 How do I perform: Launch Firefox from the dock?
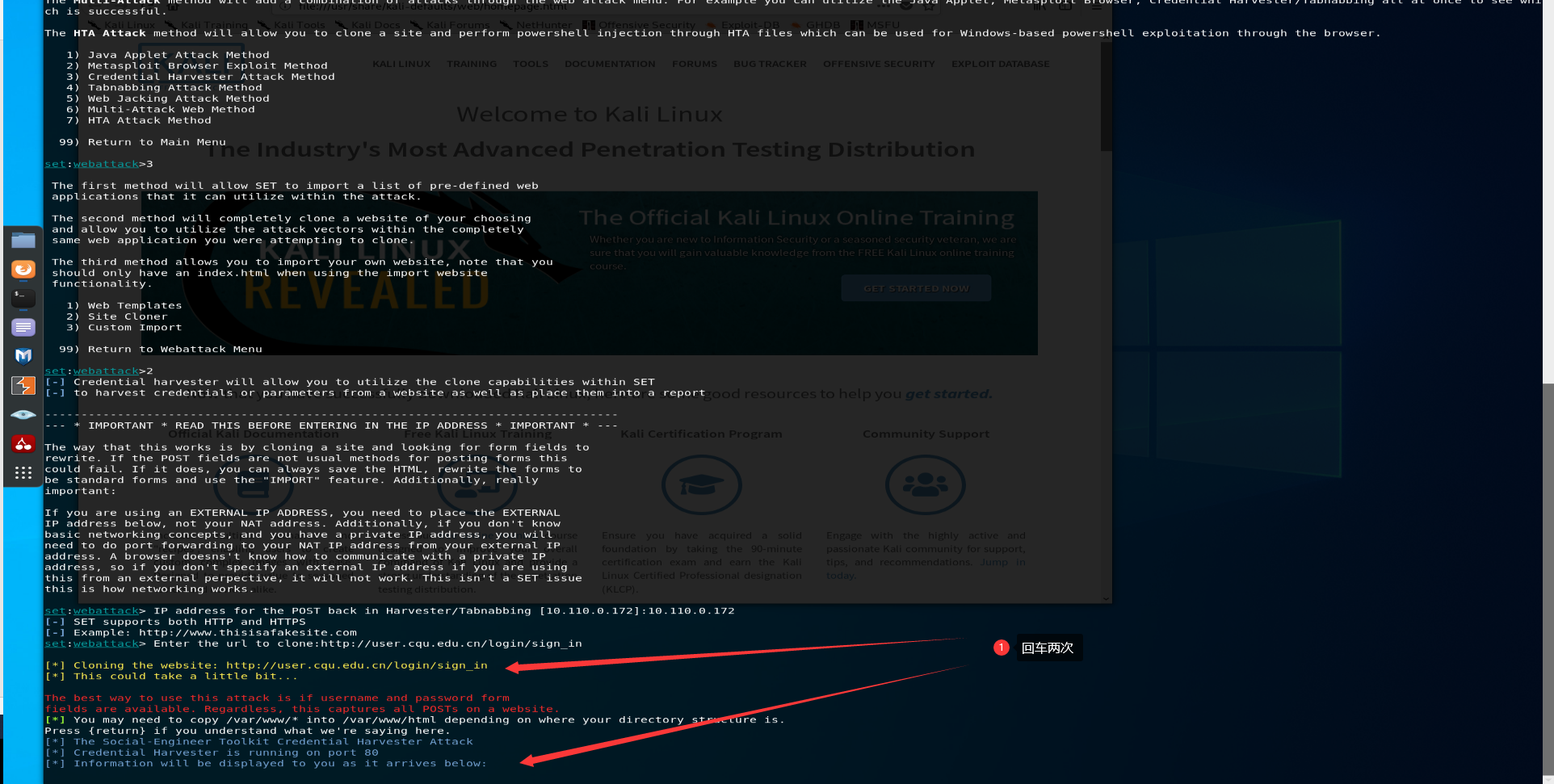23,269
